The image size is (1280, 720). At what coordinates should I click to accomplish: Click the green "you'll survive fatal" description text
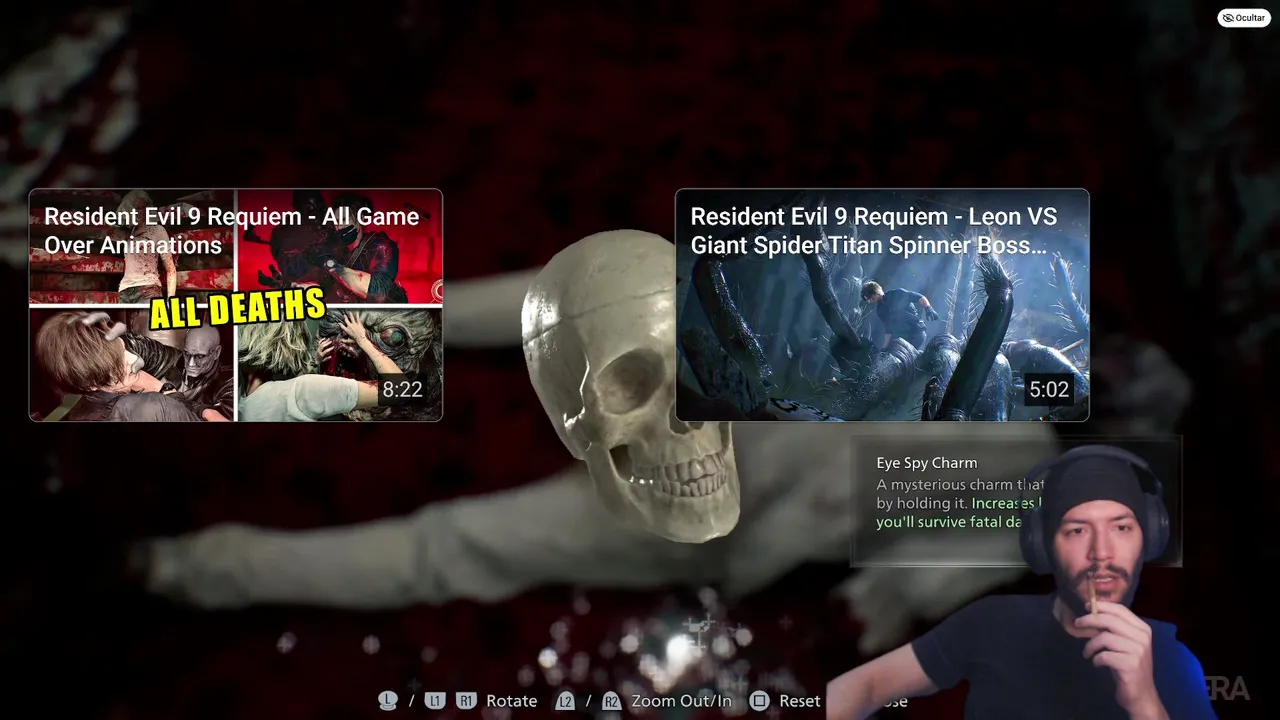950,522
